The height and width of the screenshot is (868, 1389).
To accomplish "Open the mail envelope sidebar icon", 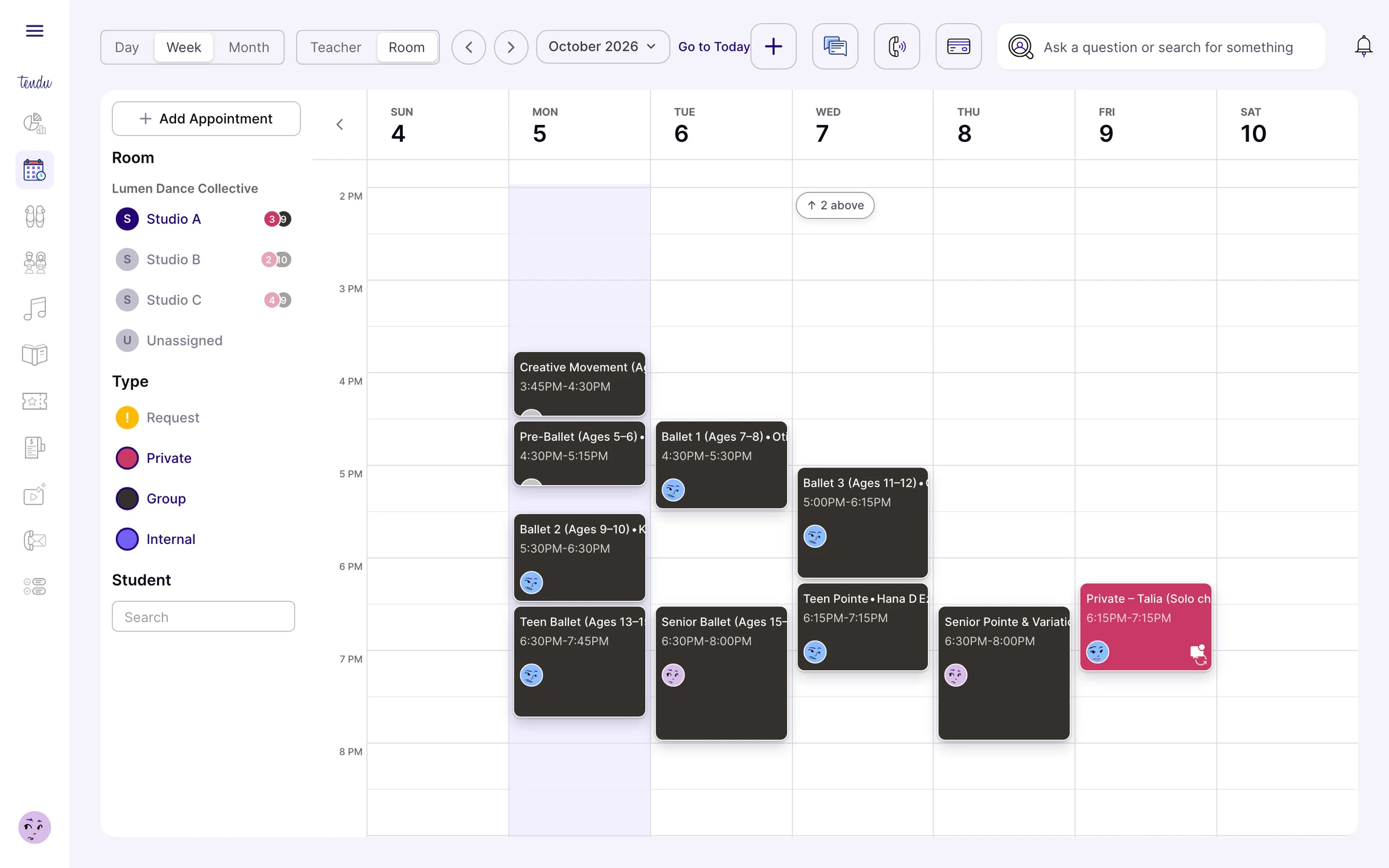I will coord(35,540).
